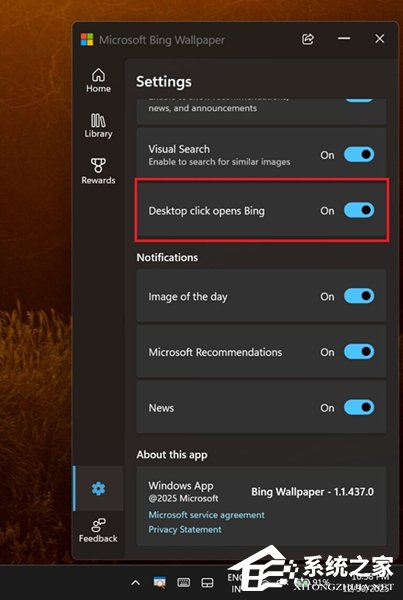Click the Bing Wallpaper - 1.1.437.0 version text
The image size is (403, 600).
coord(312,492)
